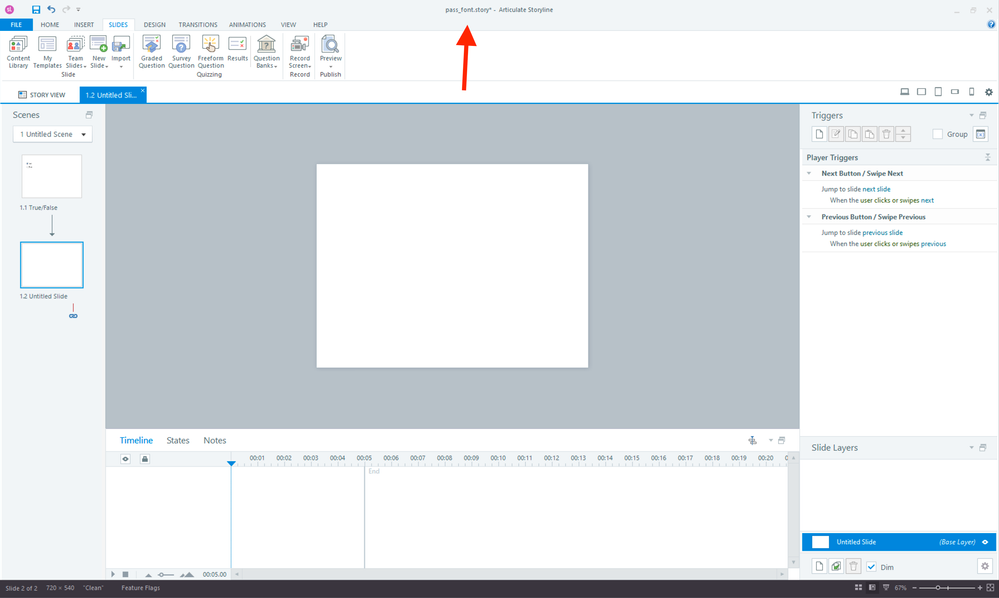
Task: Click the 'next slide' trigger link
Action: point(876,189)
